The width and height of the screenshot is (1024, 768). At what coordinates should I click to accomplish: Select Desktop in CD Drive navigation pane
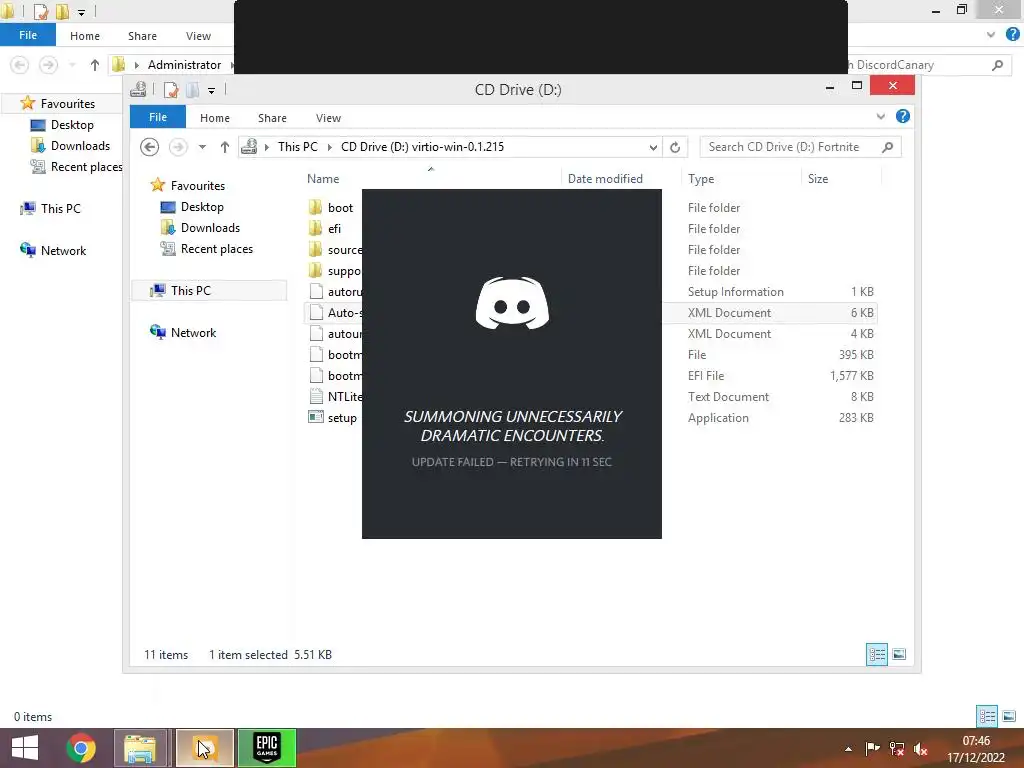click(202, 207)
